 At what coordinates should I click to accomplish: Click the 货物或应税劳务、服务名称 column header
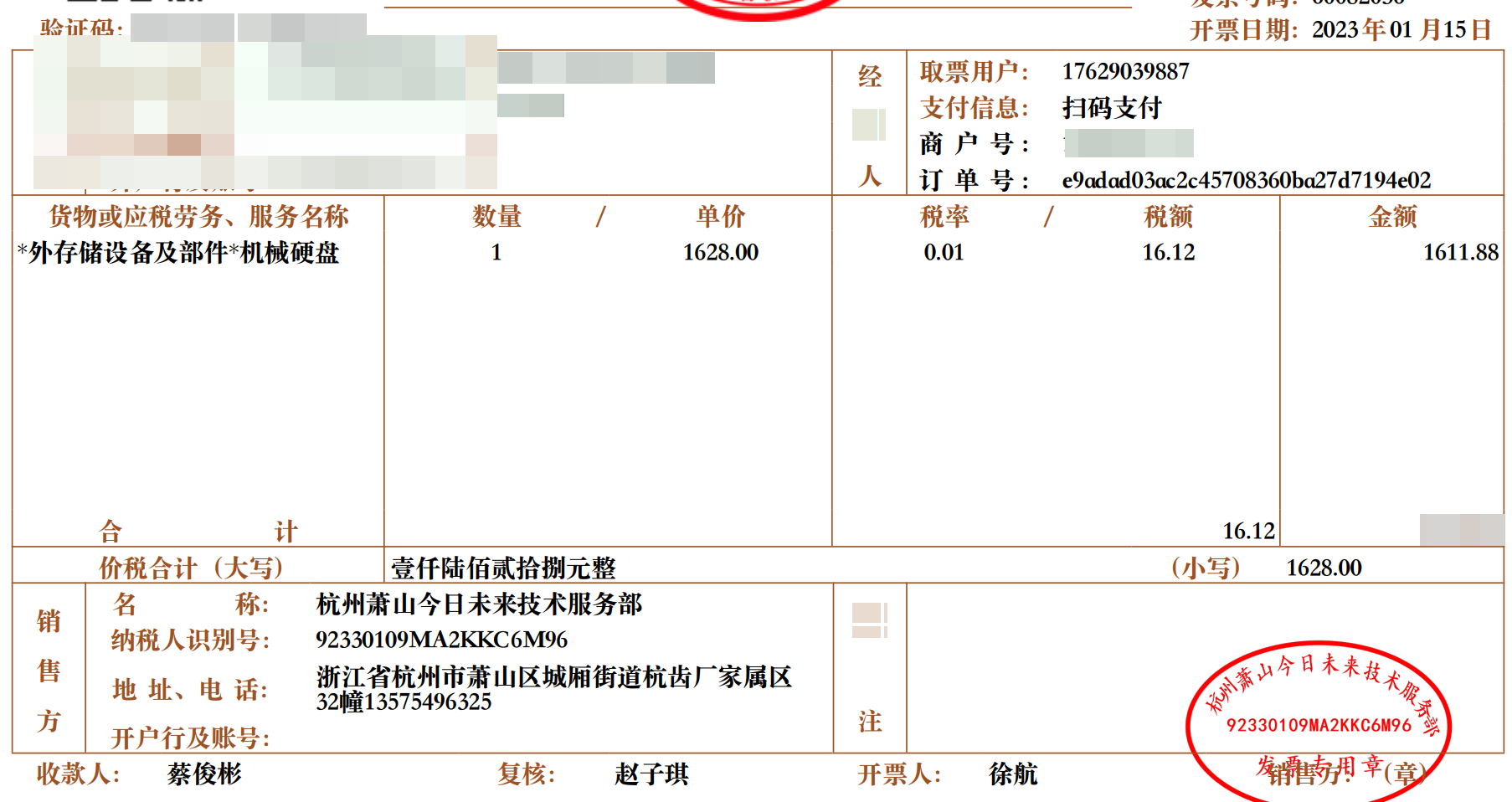(198, 217)
